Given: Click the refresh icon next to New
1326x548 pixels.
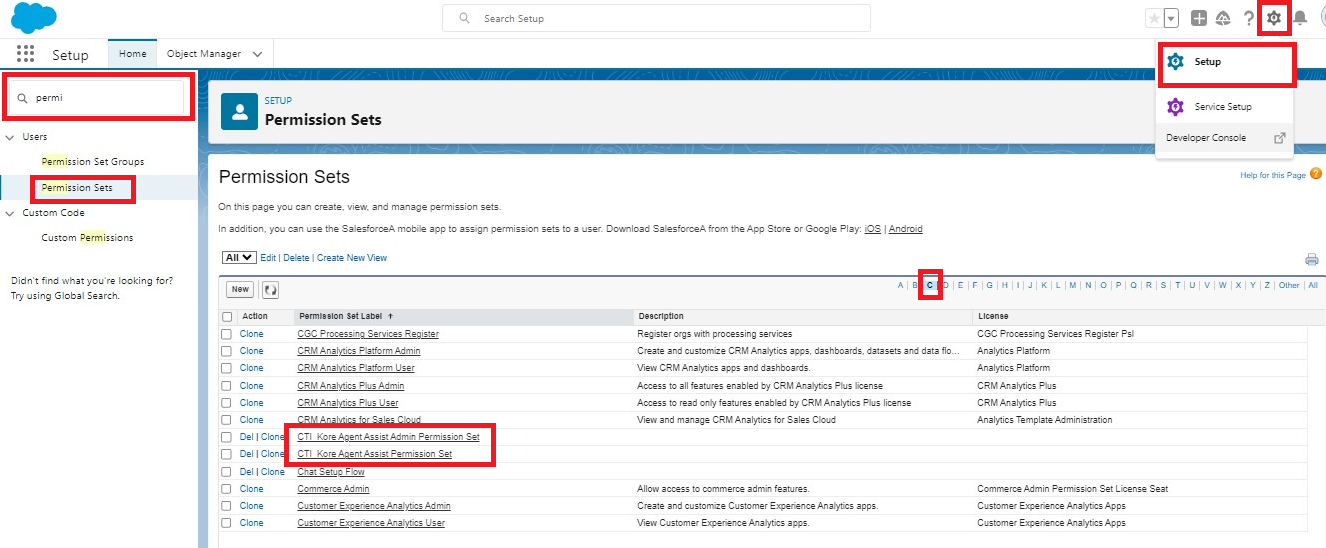Looking at the screenshot, I should 270,290.
